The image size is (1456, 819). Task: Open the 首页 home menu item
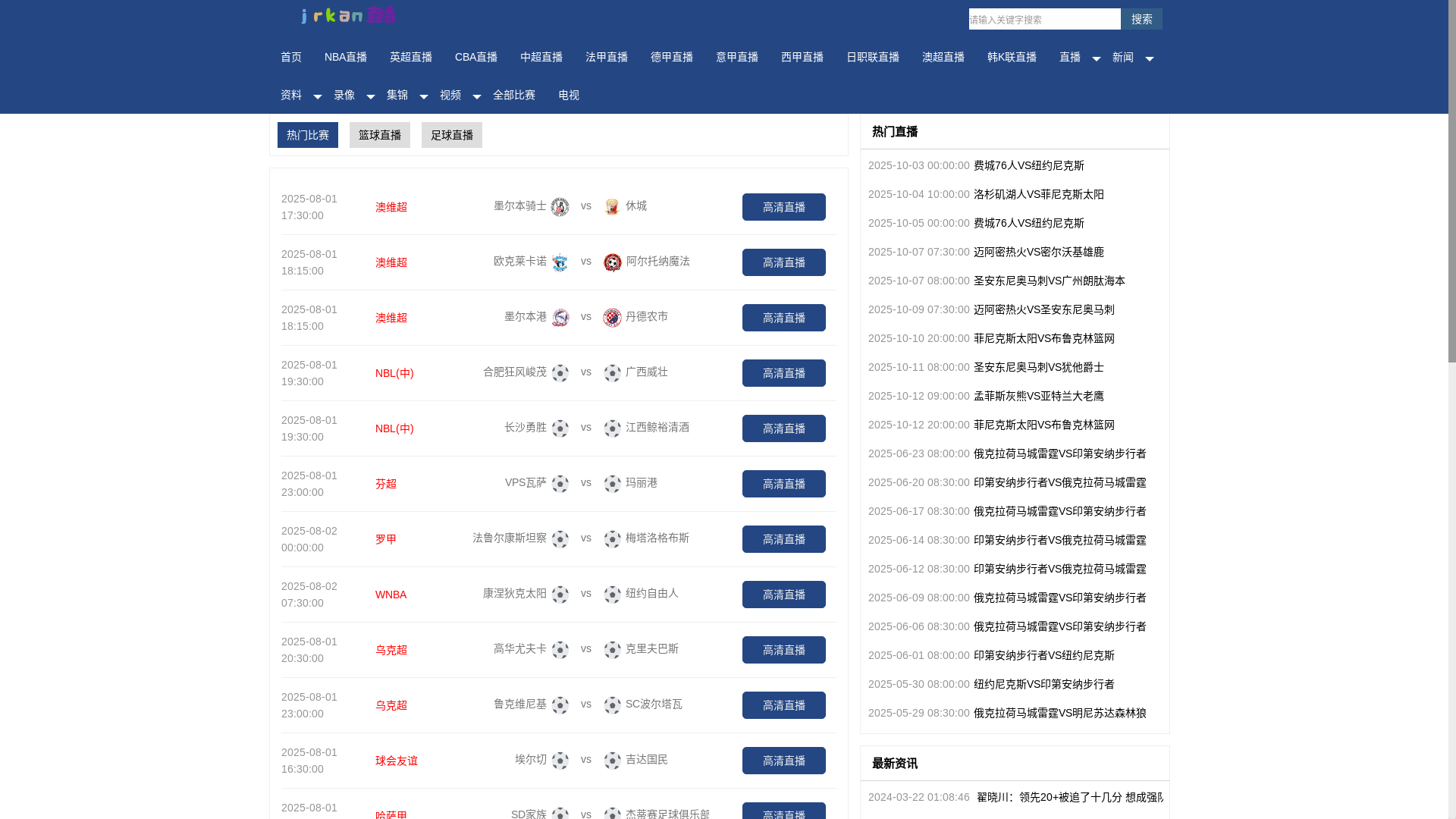[291, 58]
